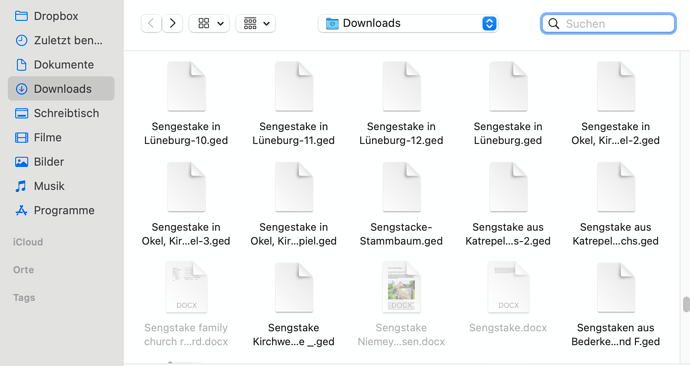
Task: Select Sengstake family church r...rd.docx file
Action: point(186,305)
